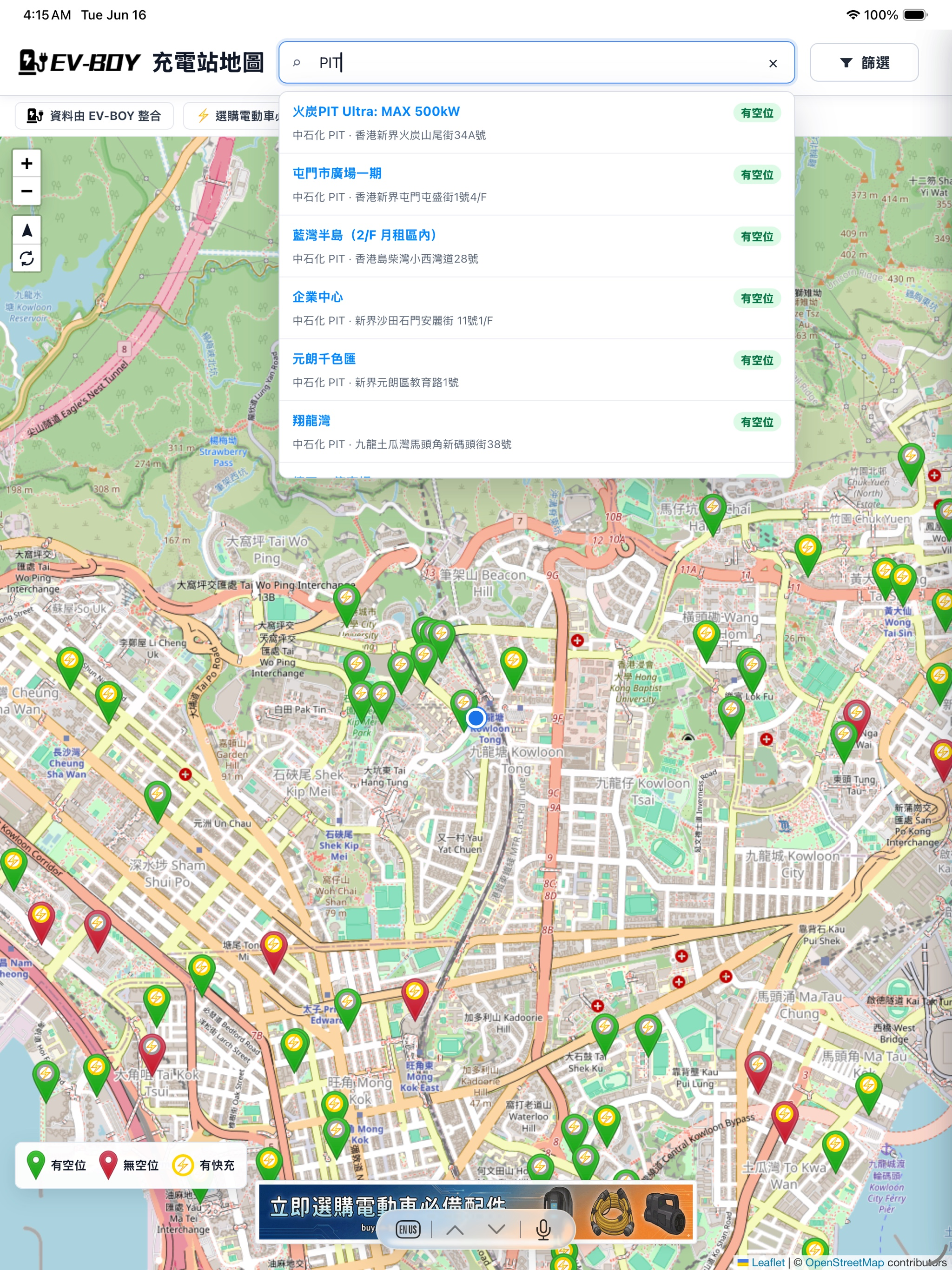Click 資料由 EV-BOY 整合 chip

click(x=94, y=116)
